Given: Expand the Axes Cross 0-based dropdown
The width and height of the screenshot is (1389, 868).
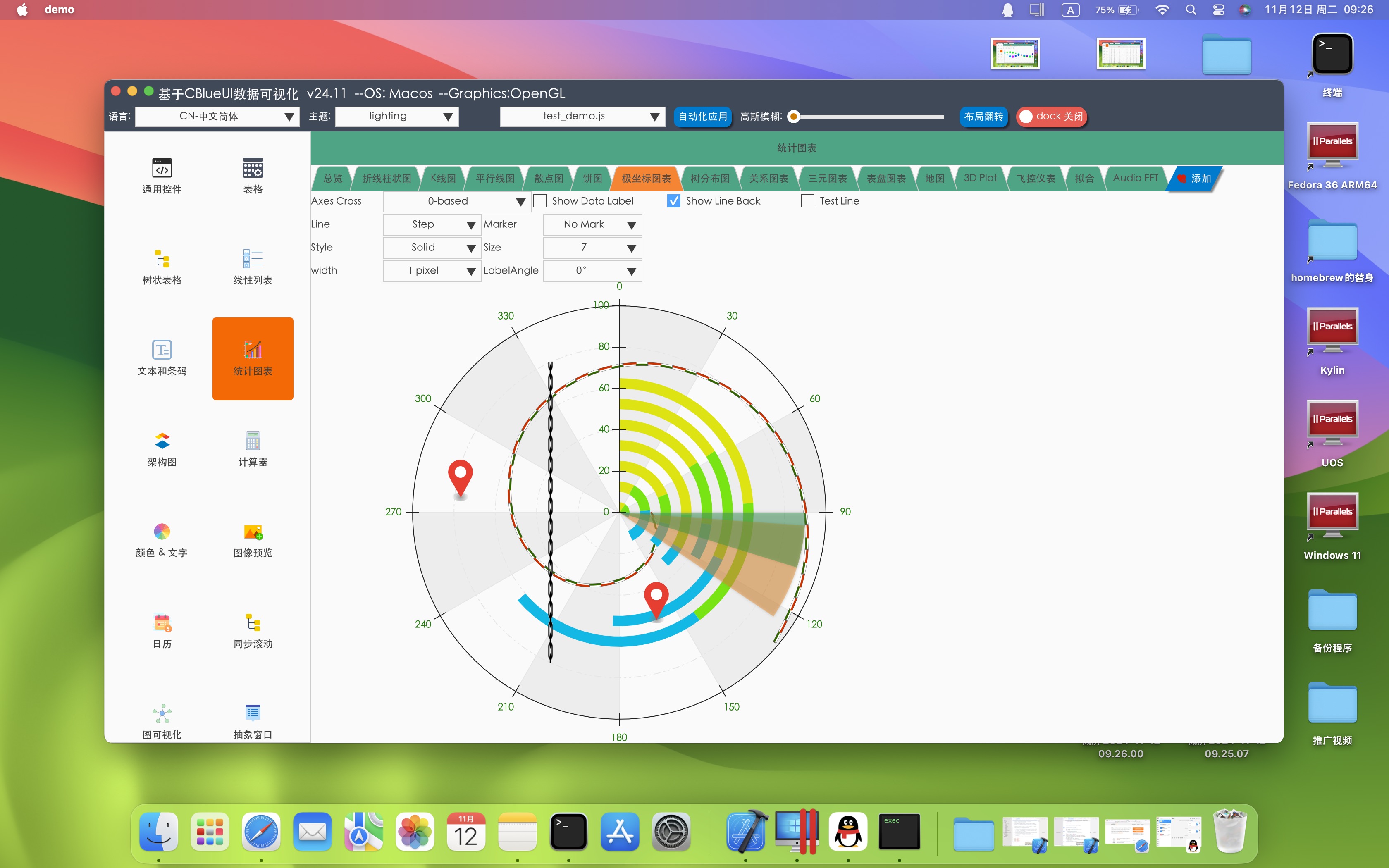Looking at the screenshot, I should (x=456, y=202).
